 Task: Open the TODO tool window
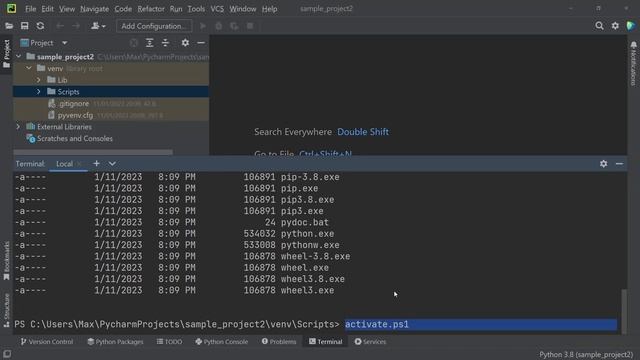pos(169,342)
